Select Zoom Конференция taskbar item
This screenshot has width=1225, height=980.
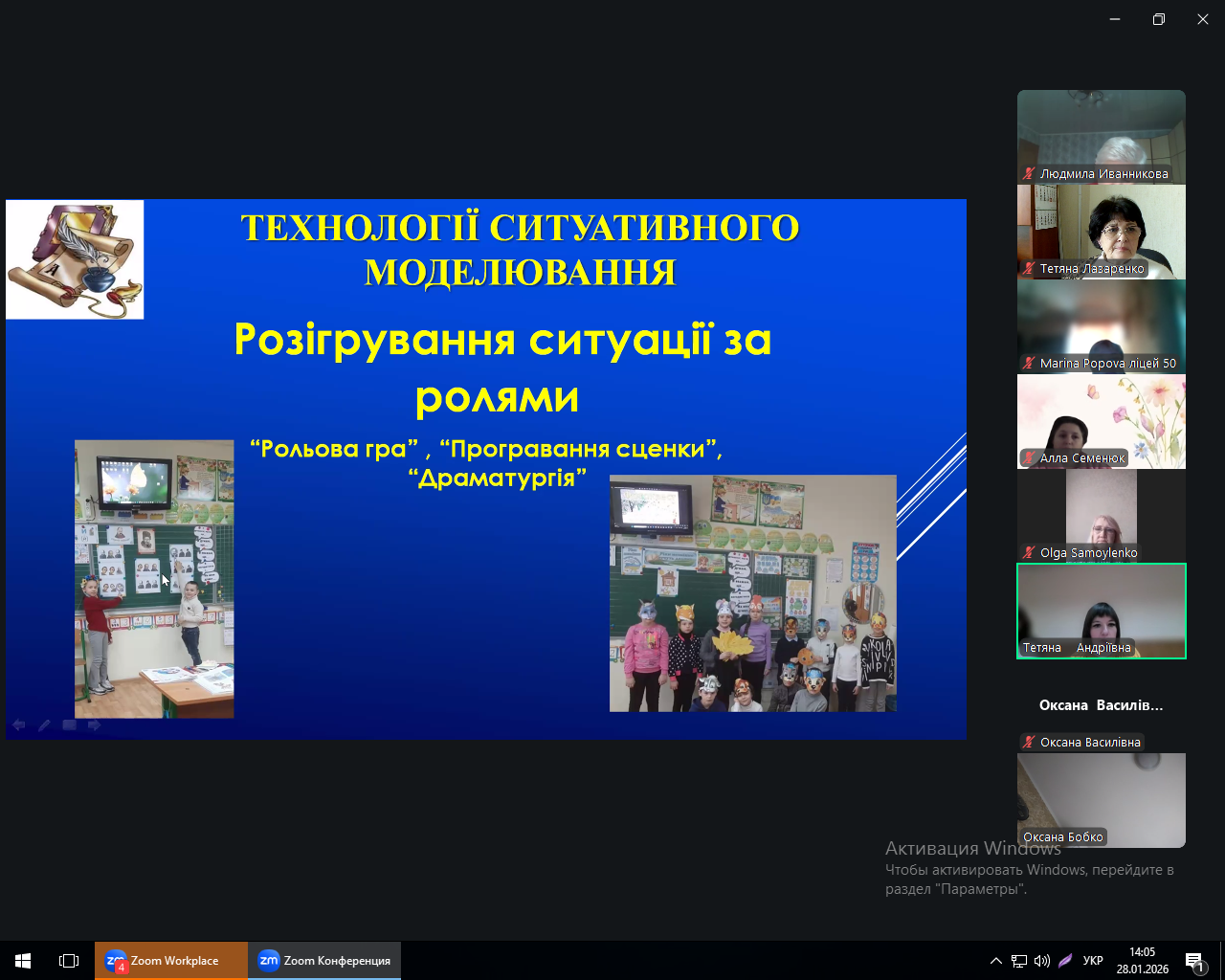pyautogui.click(x=324, y=960)
